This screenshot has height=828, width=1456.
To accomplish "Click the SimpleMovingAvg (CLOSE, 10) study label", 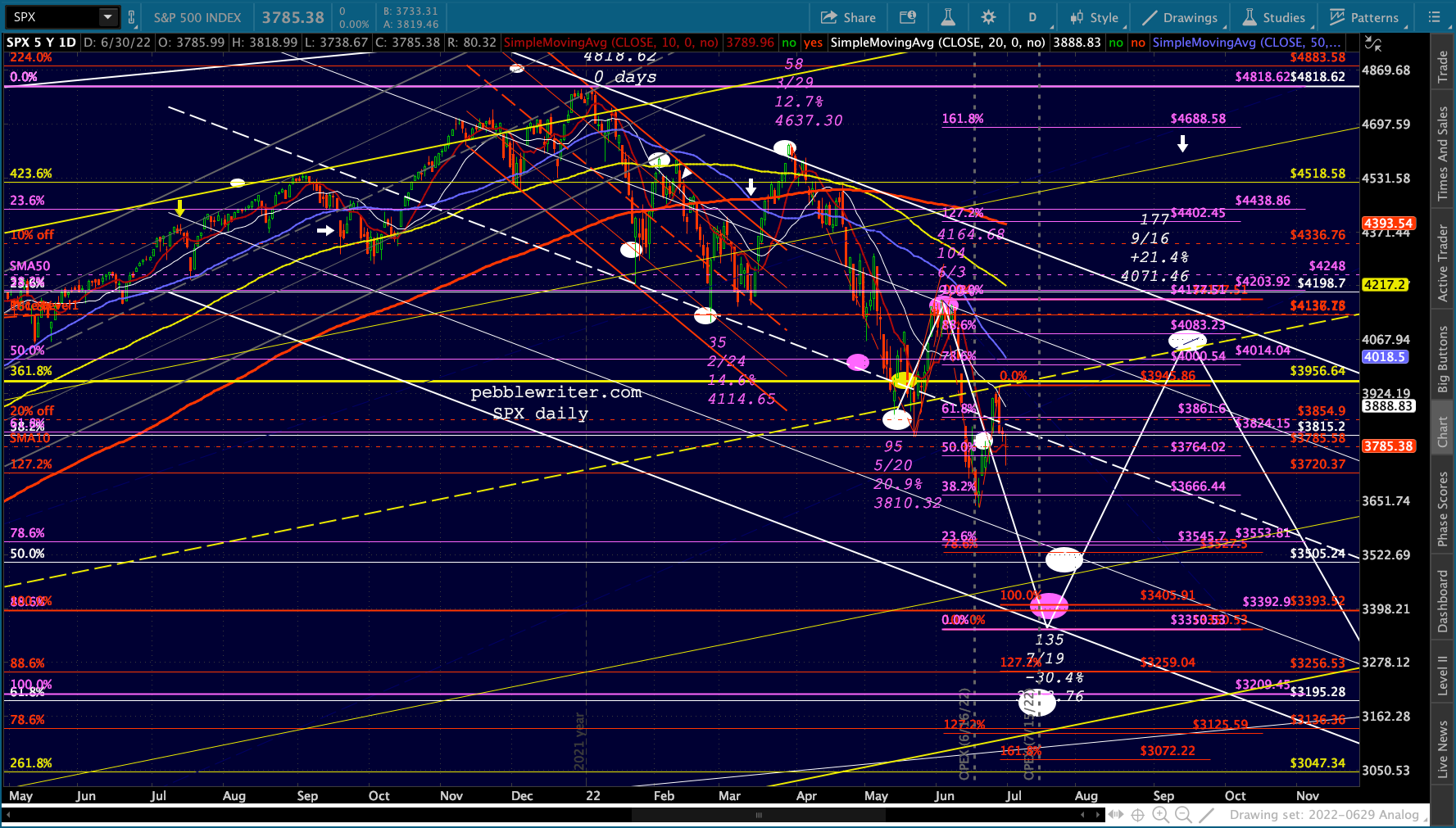I will point(611,43).
